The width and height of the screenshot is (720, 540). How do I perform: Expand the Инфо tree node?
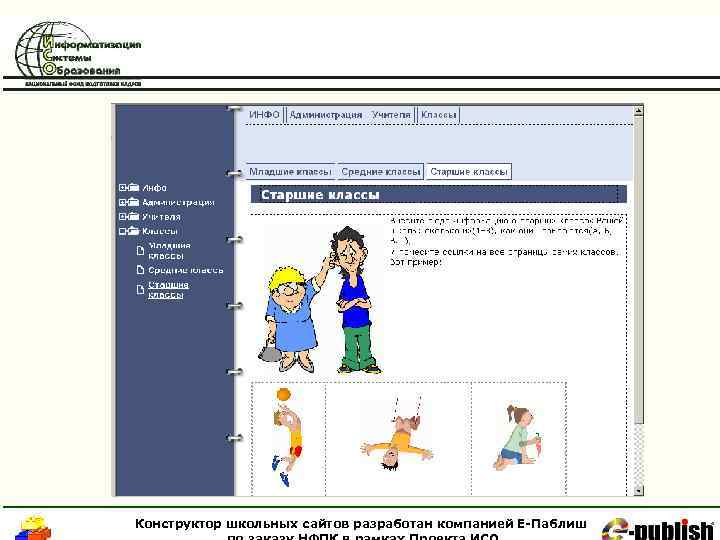(x=123, y=187)
